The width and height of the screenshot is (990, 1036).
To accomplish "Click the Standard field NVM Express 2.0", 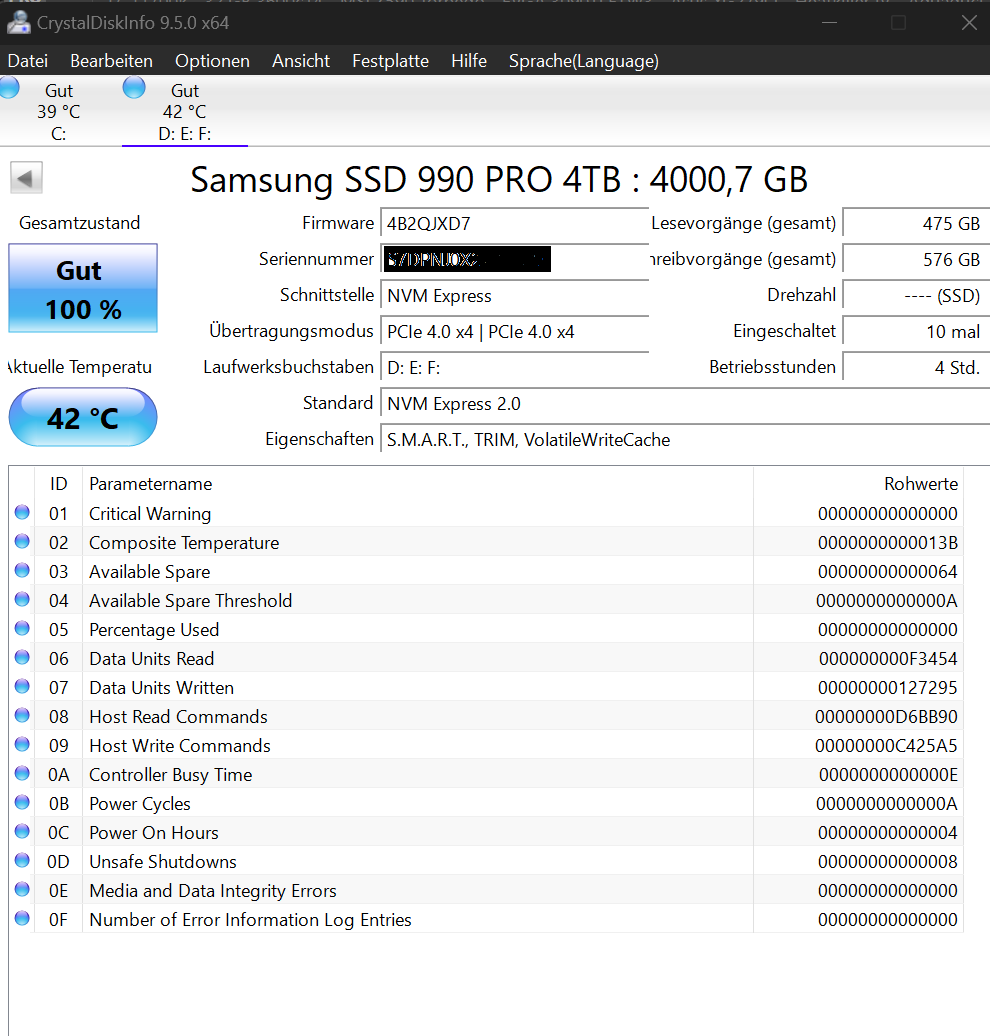I will tap(685, 403).
